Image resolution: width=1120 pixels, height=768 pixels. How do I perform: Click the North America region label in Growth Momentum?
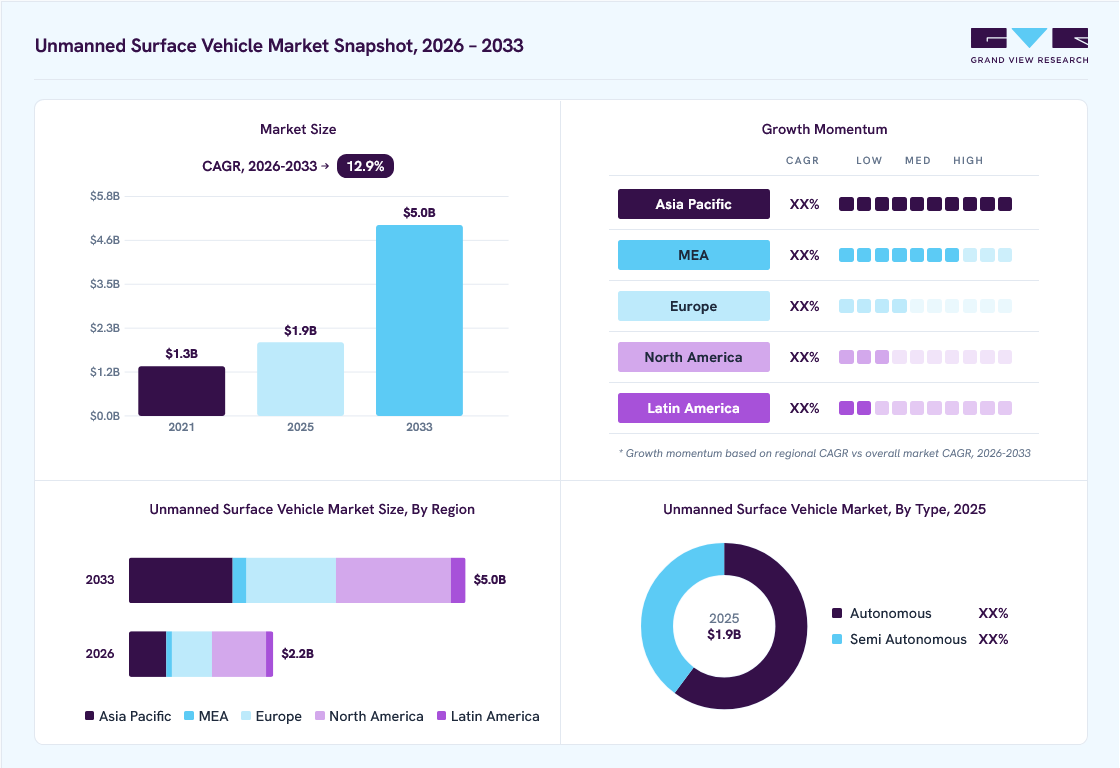pyautogui.click(x=694, y=357)
